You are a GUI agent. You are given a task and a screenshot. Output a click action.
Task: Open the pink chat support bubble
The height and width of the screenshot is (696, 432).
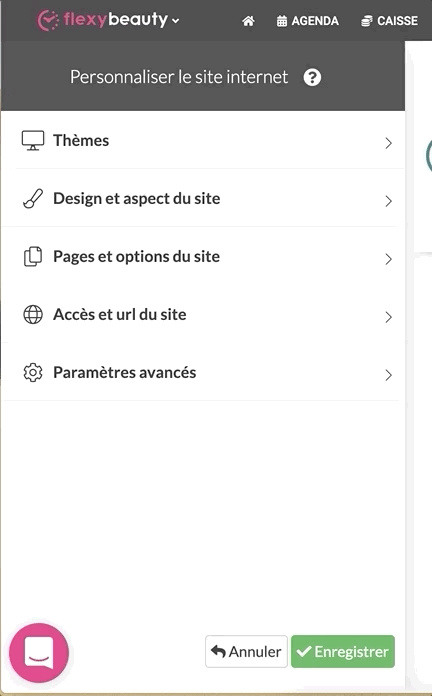[x=39, y=652]
